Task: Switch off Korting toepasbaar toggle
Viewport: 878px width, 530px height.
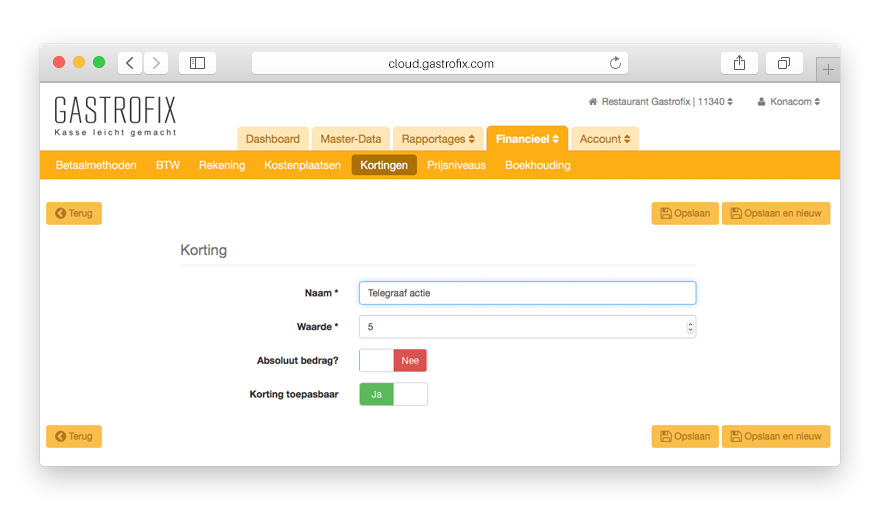Action: [x=393, y=394]
